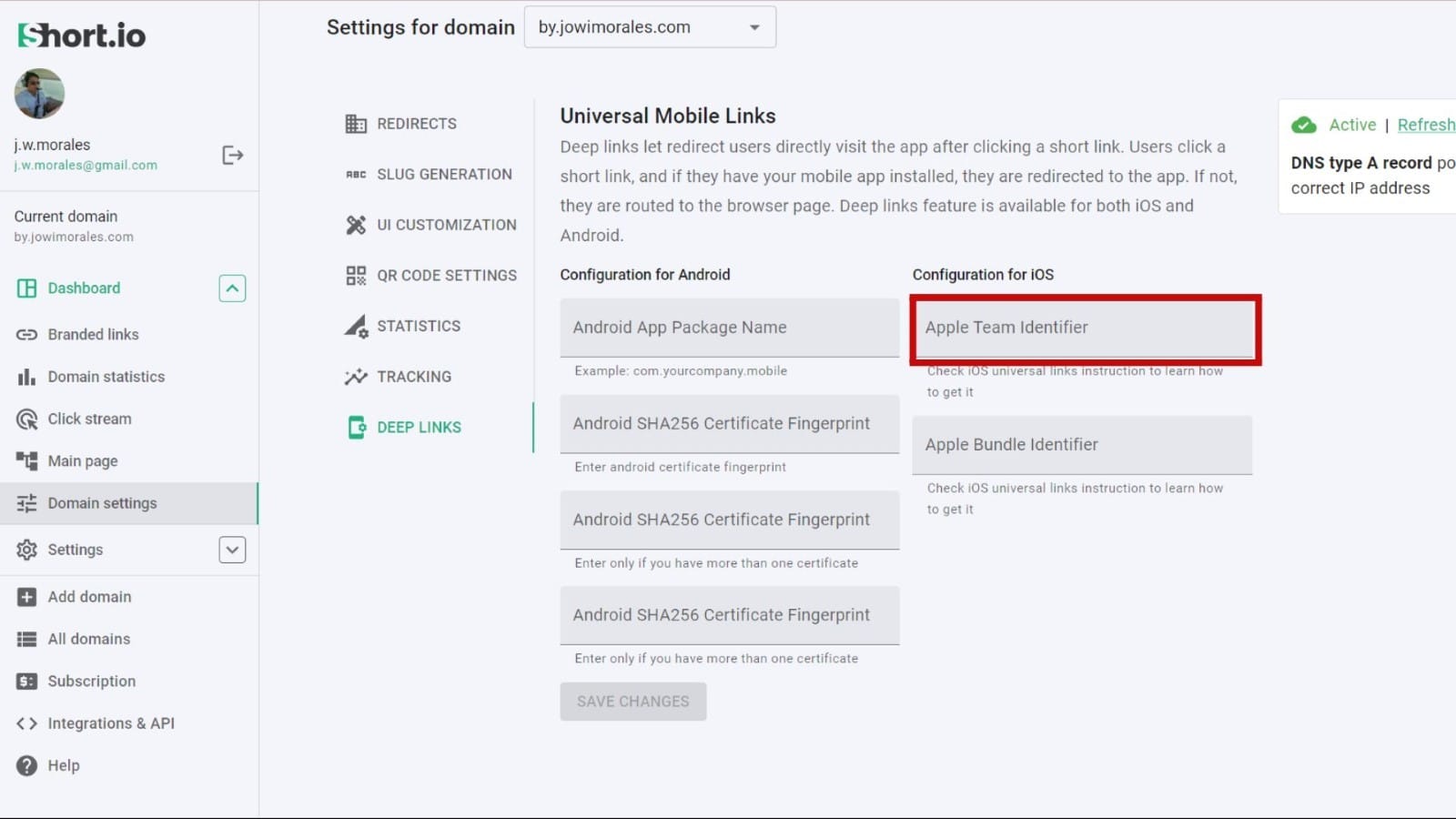Click the Dashboard label
The width and height of the screenshot is (1456, 819).
click(84, 288)
